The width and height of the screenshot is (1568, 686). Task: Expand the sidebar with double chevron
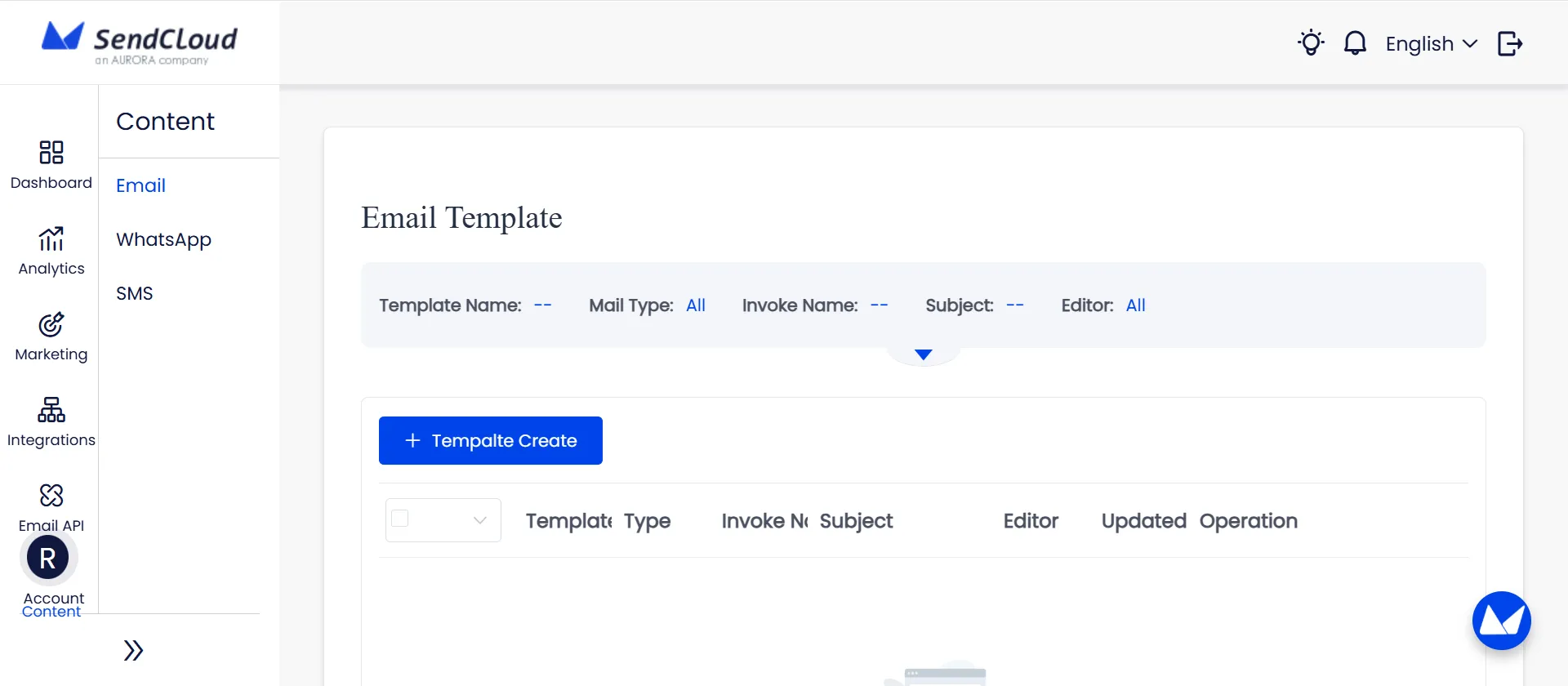[x=133, y=650]
